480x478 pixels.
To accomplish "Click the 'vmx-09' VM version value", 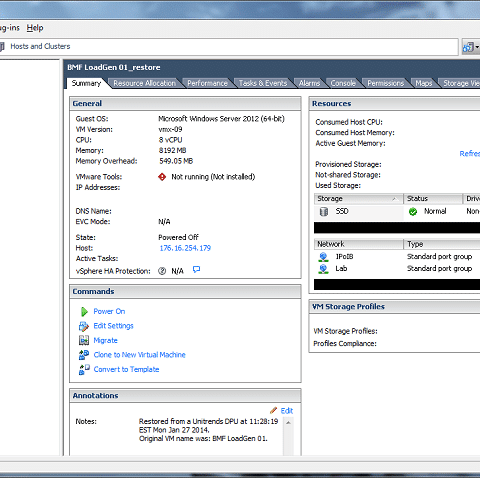I will click(170, 129).
